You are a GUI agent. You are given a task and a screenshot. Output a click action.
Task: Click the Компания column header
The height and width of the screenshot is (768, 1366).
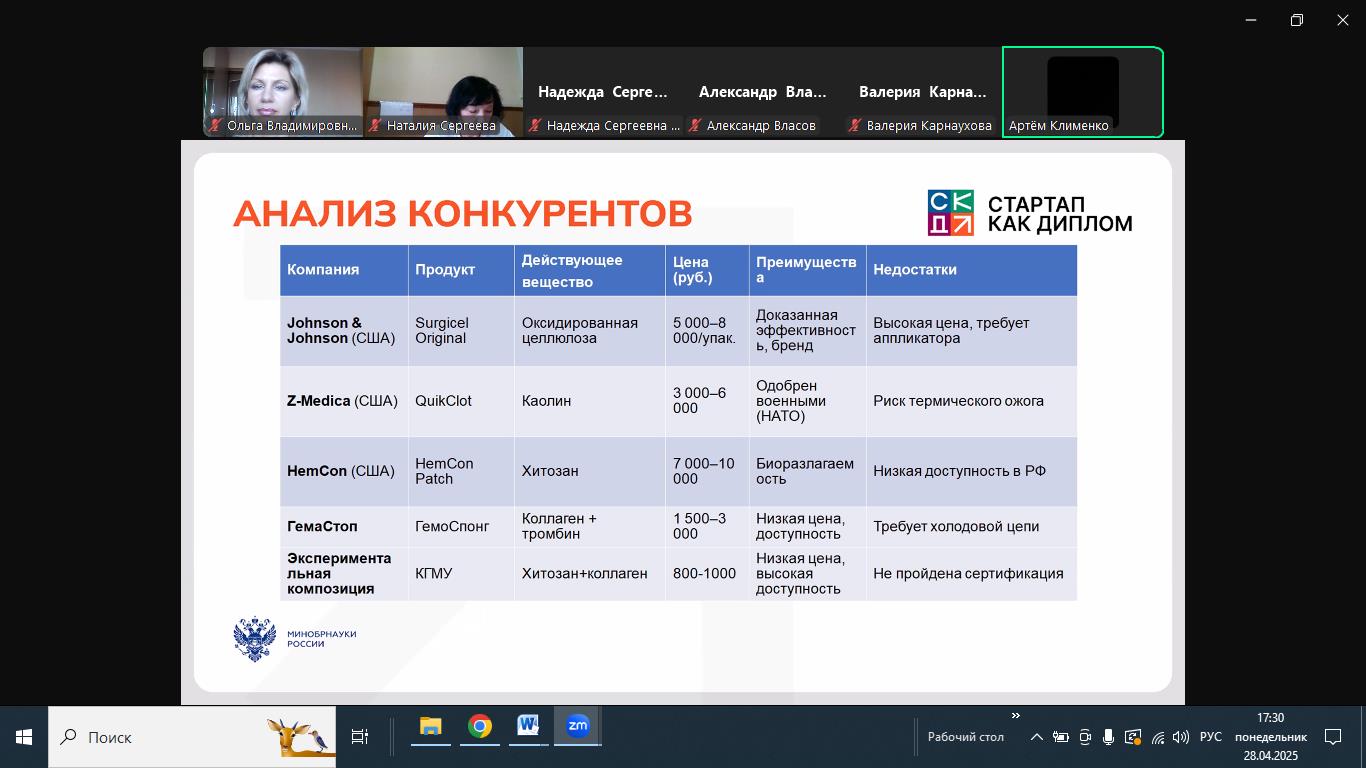click(x=344, y=270)
